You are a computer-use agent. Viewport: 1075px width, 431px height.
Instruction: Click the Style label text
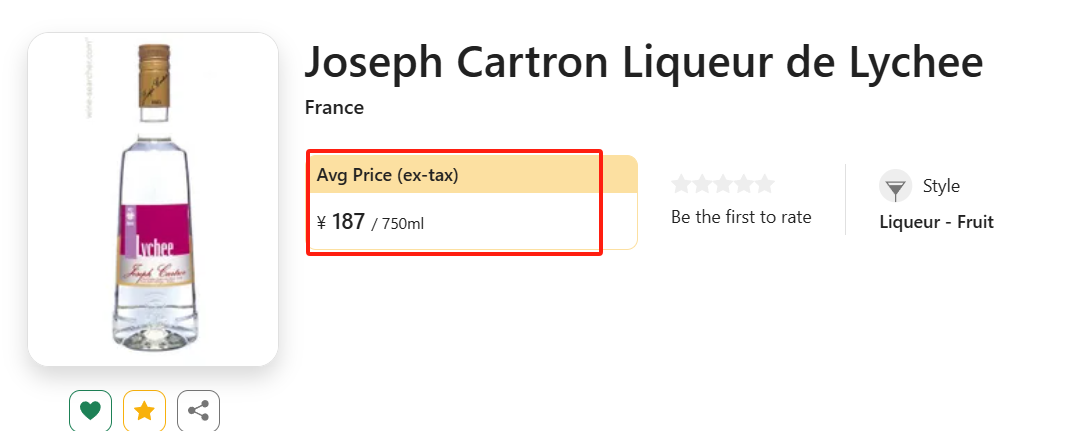[941, 186]
